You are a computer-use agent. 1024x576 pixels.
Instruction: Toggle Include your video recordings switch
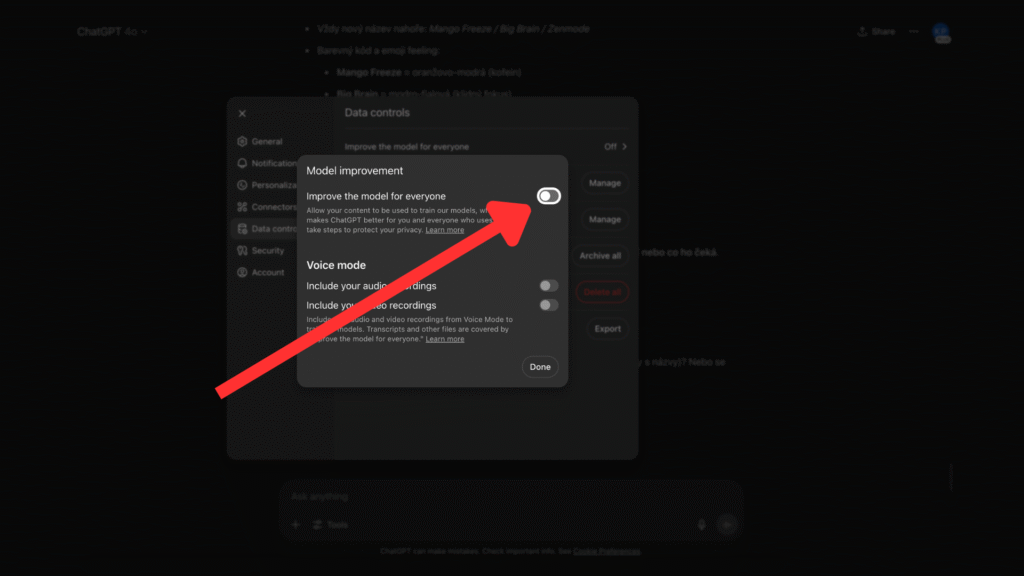point(549,305)
